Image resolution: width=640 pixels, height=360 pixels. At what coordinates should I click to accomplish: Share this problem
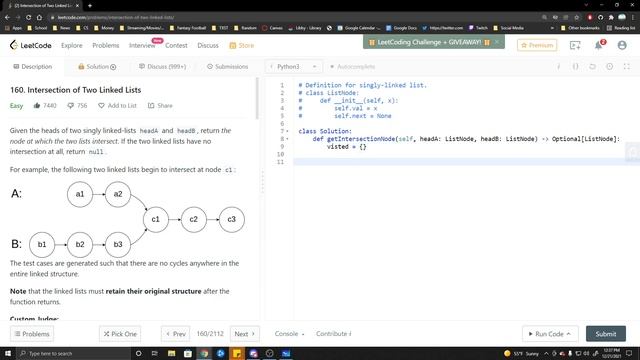click(160, 106)
